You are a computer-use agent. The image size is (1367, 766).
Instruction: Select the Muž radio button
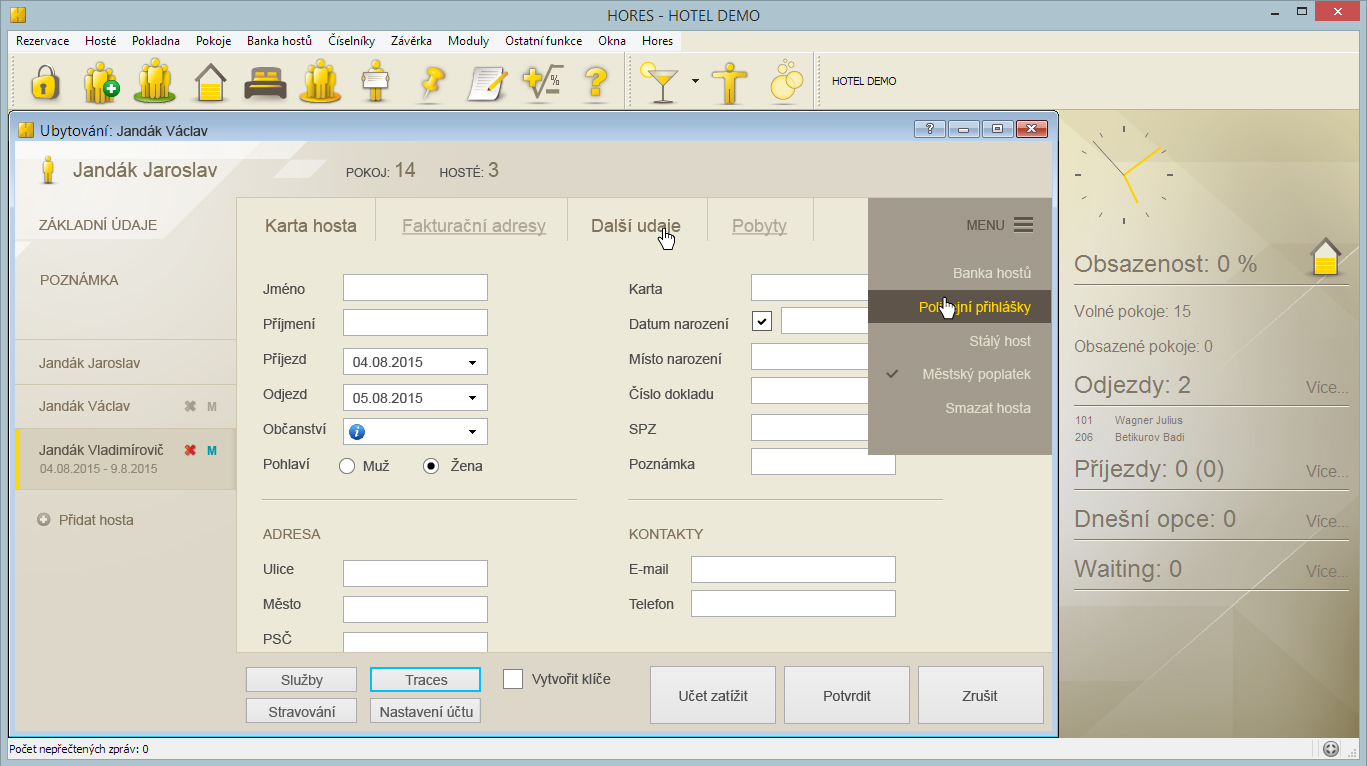tap(348, 466)
